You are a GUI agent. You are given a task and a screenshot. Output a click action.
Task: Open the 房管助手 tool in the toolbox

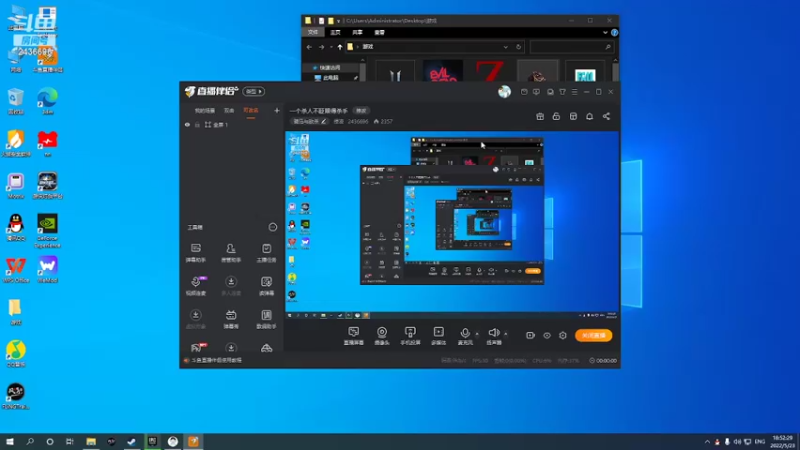(231, 253)
